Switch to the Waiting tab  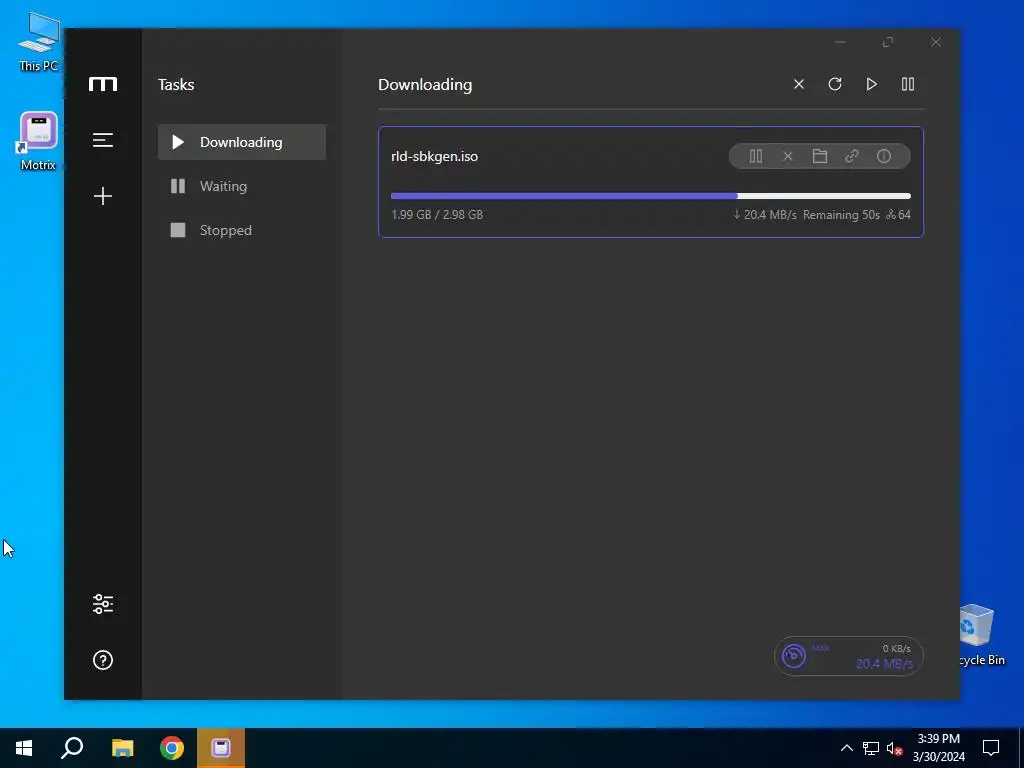tap(242, 186)
